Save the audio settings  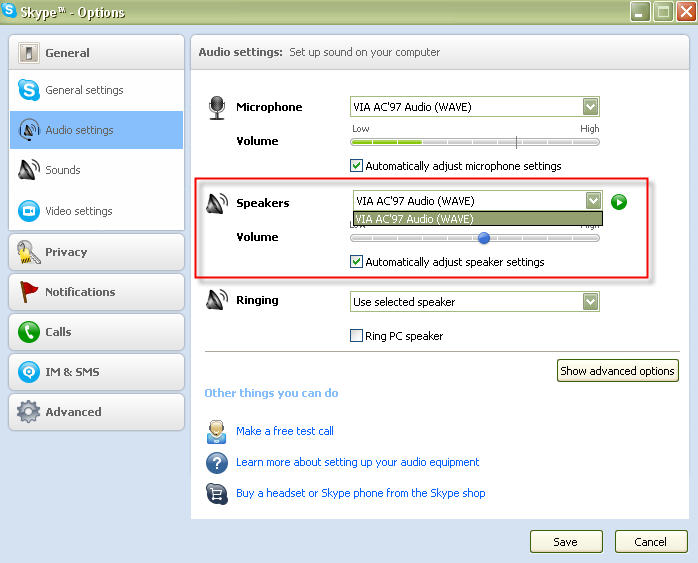coord(566,542)
